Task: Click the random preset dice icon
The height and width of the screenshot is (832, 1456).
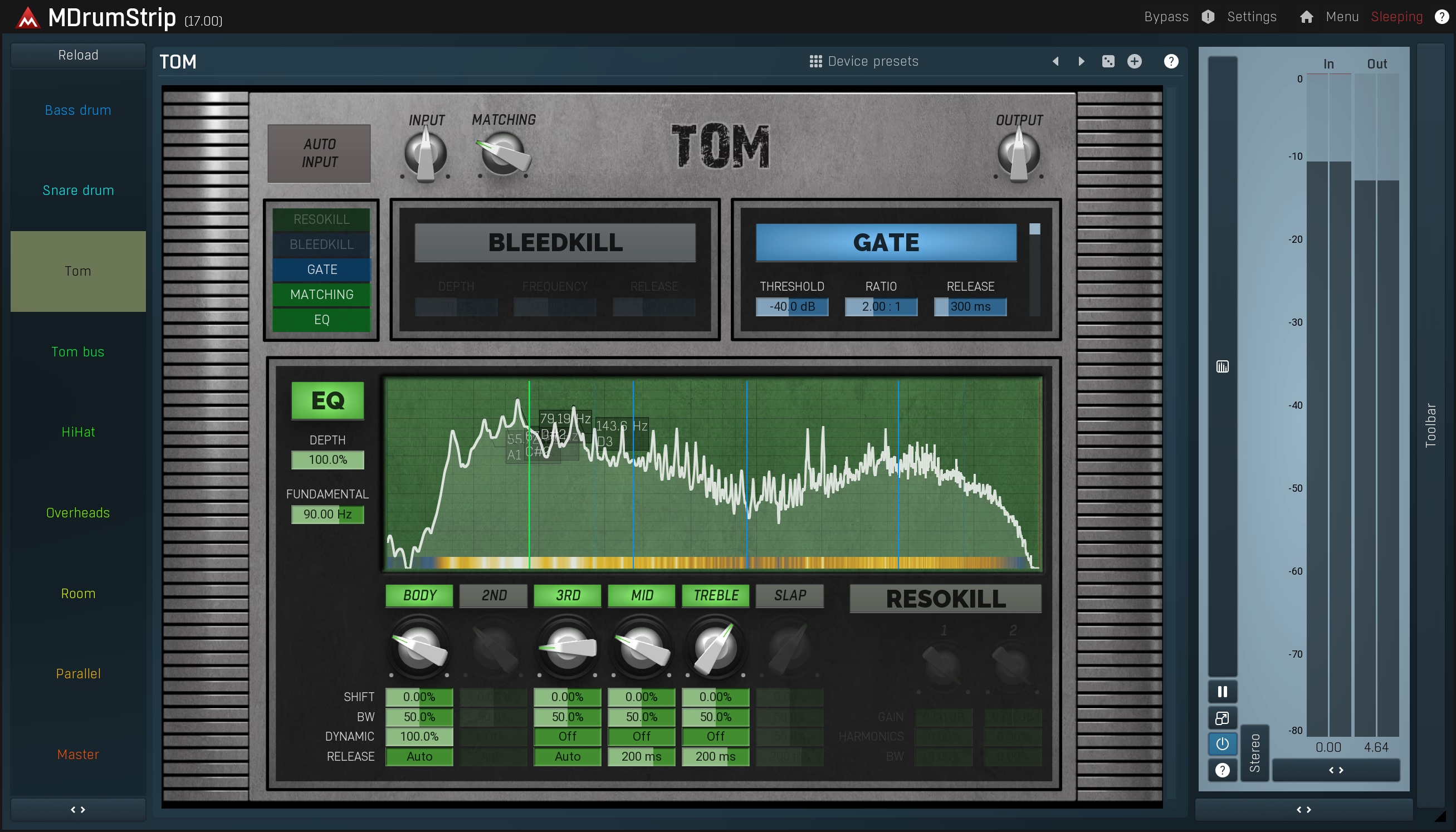Action: coord(1108,61)
